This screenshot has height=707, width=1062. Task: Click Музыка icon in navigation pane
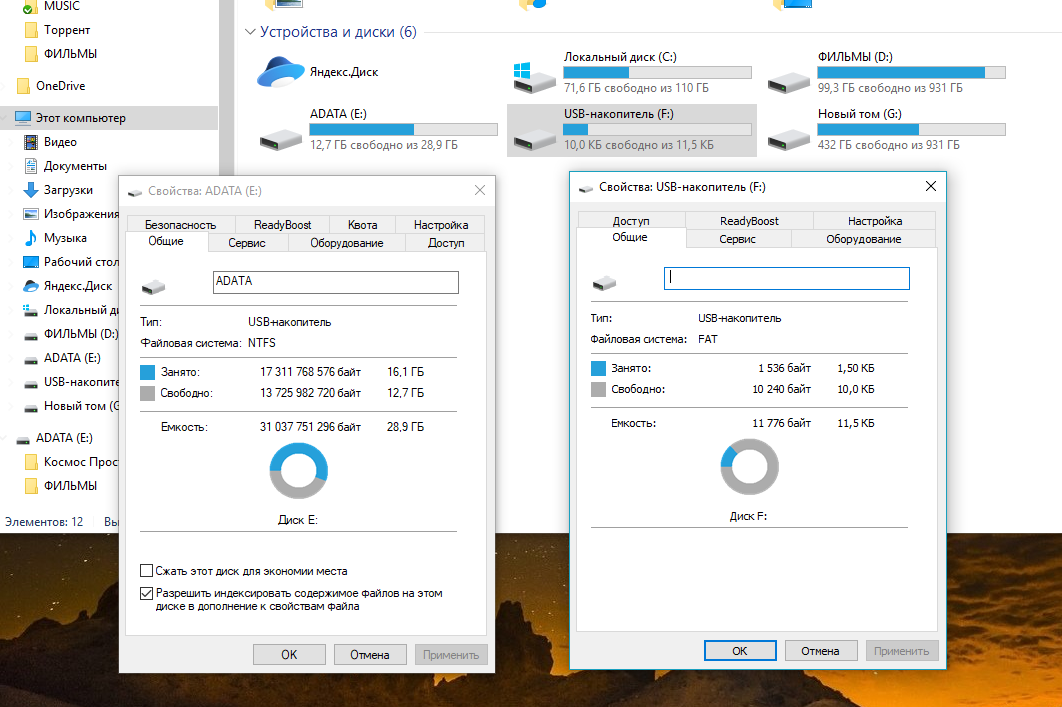(x=31, y=238)
